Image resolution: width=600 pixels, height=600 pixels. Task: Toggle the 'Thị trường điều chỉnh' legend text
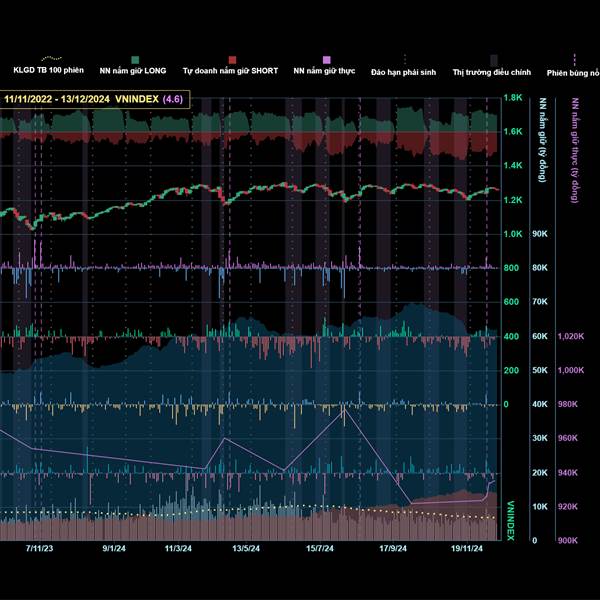point(493,73)
